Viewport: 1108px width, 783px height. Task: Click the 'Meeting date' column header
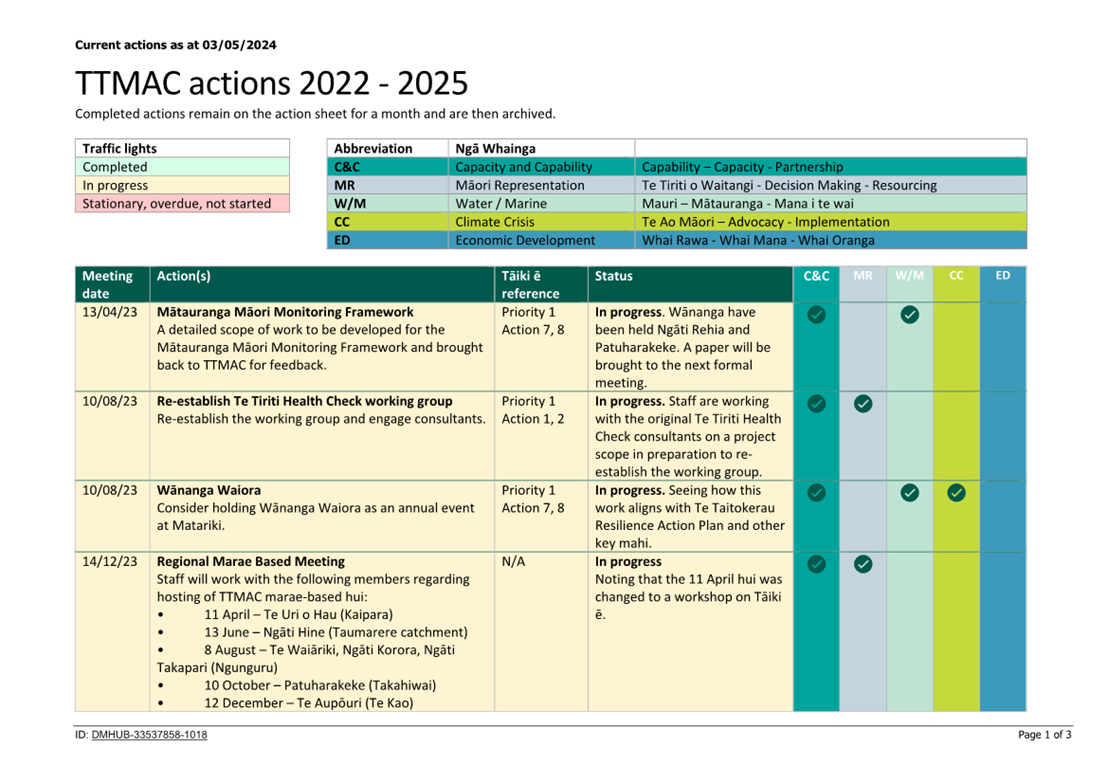[x=112, y=284]
